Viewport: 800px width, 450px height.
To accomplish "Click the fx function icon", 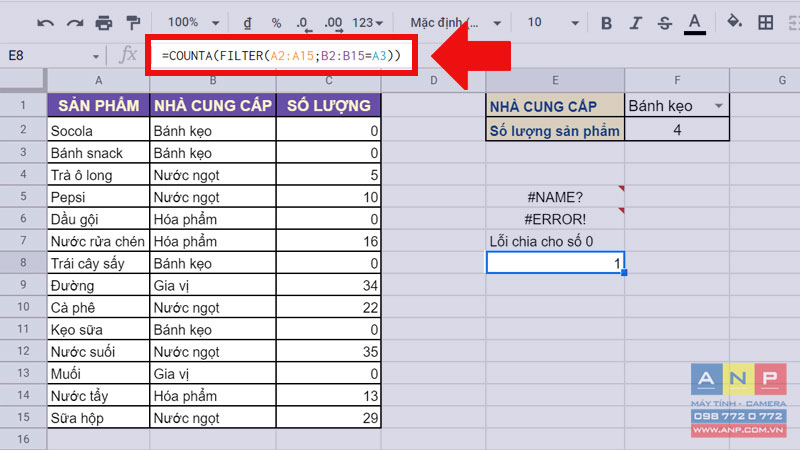I will (128, 54).
